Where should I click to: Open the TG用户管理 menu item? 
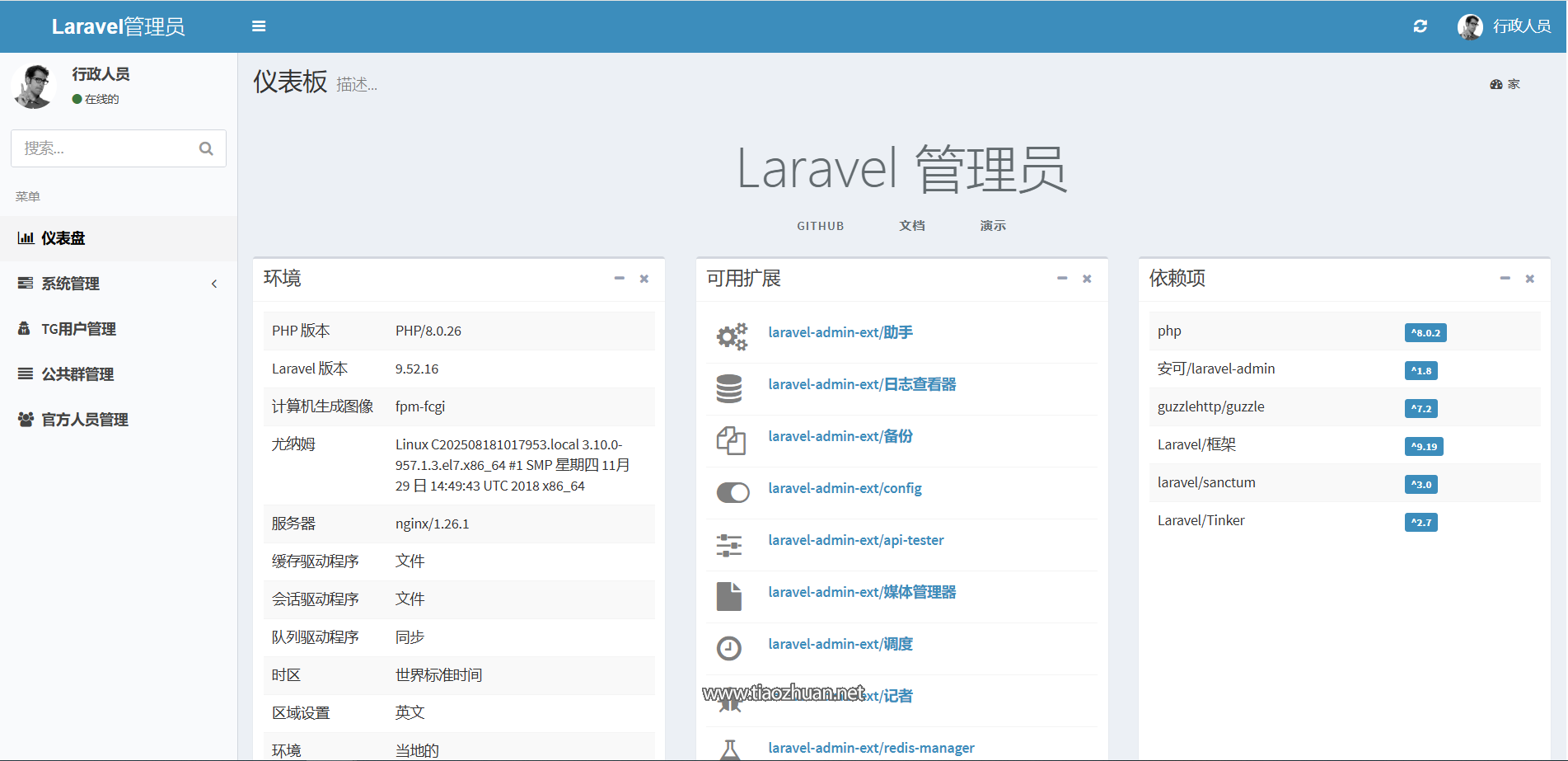pos(78,329)
